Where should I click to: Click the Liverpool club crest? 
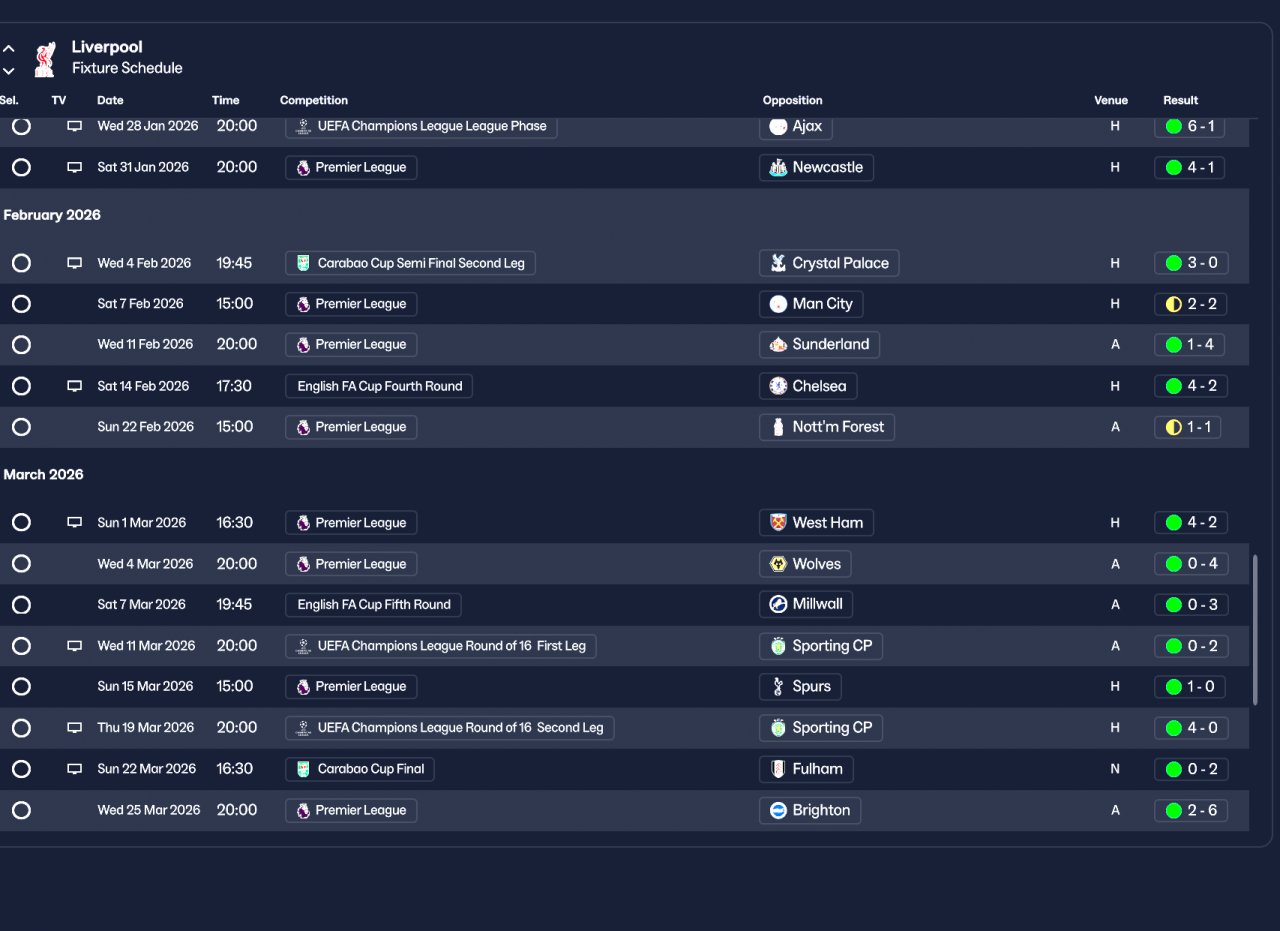pyautogui.click(x=44, y=59)
